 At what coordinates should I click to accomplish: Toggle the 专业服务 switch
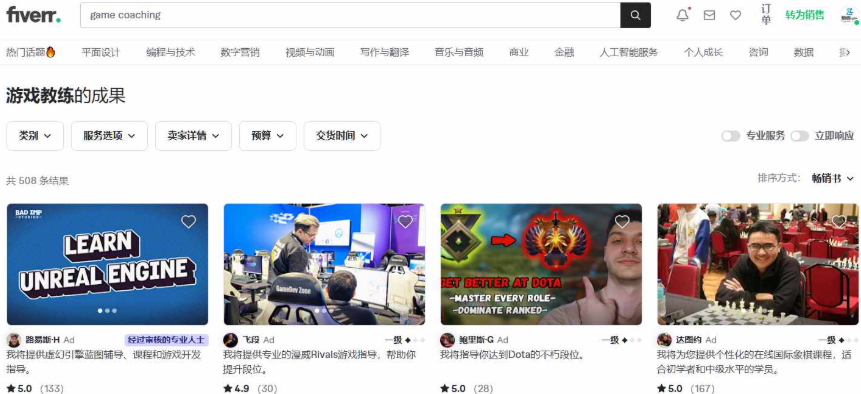[x=731, y=136]
